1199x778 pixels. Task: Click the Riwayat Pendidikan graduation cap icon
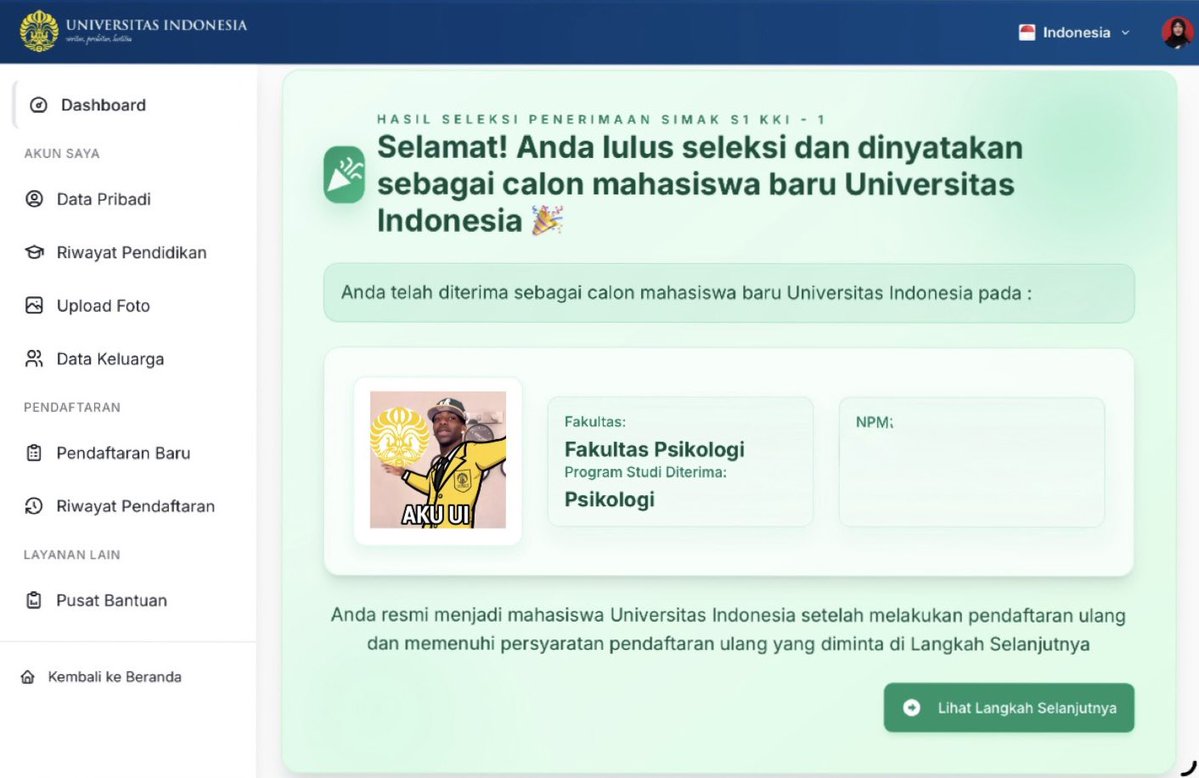pos(34,252)
